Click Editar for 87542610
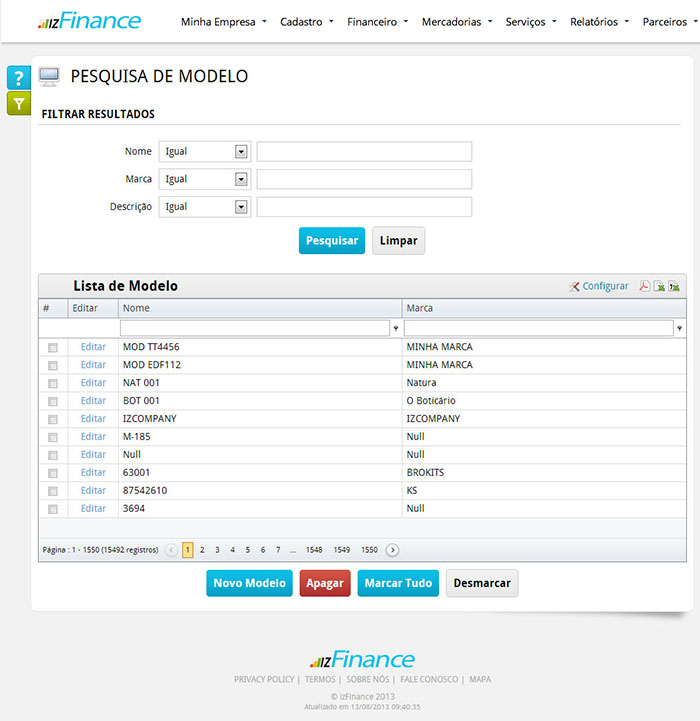The width and height of the screenshot is (700, 721). tap(93, 490)
